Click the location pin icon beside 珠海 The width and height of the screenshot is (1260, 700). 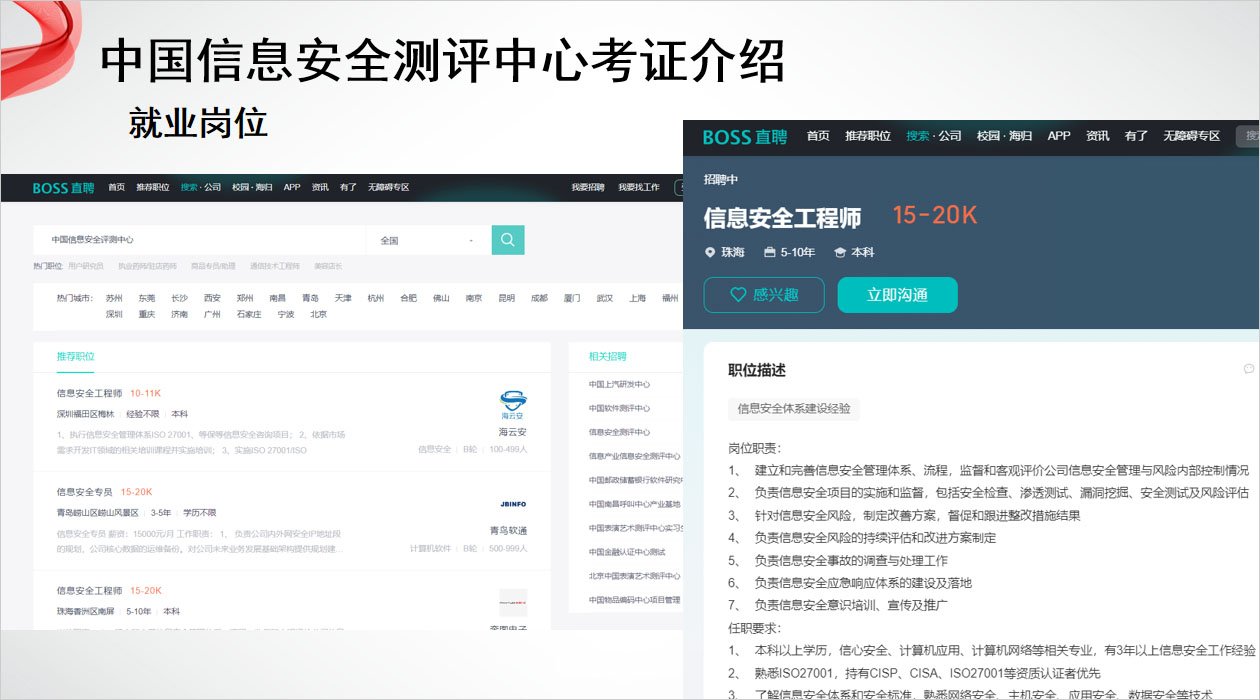[x=710, y=253]
